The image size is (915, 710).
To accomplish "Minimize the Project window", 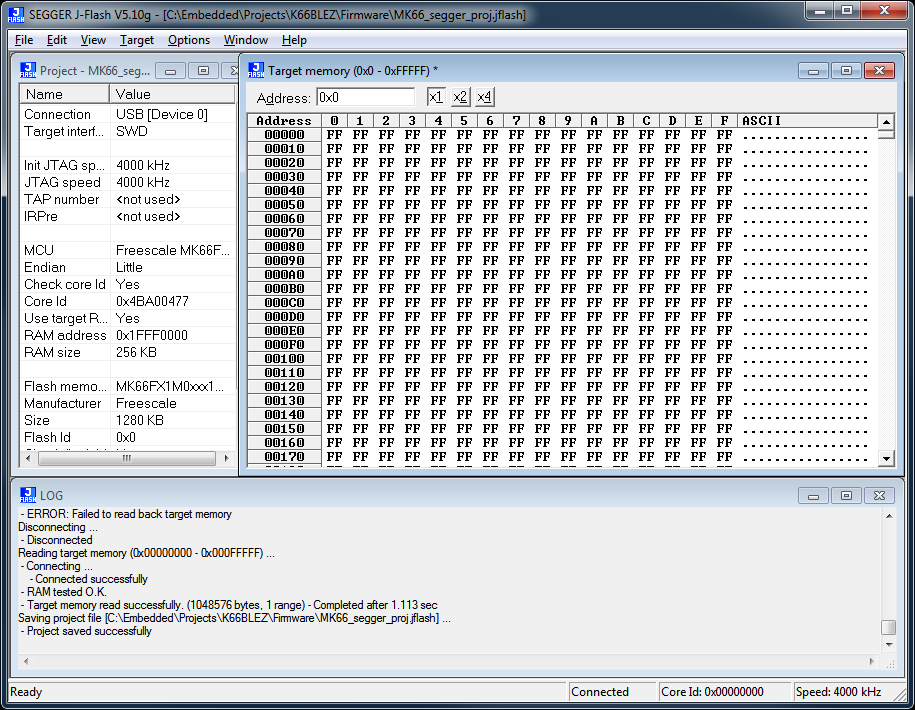I will coord(171,71).
